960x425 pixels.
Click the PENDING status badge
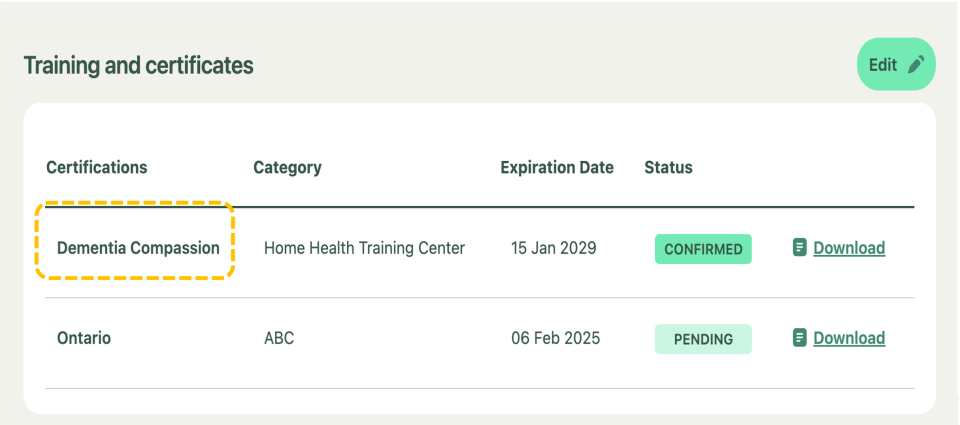point(702,339)
